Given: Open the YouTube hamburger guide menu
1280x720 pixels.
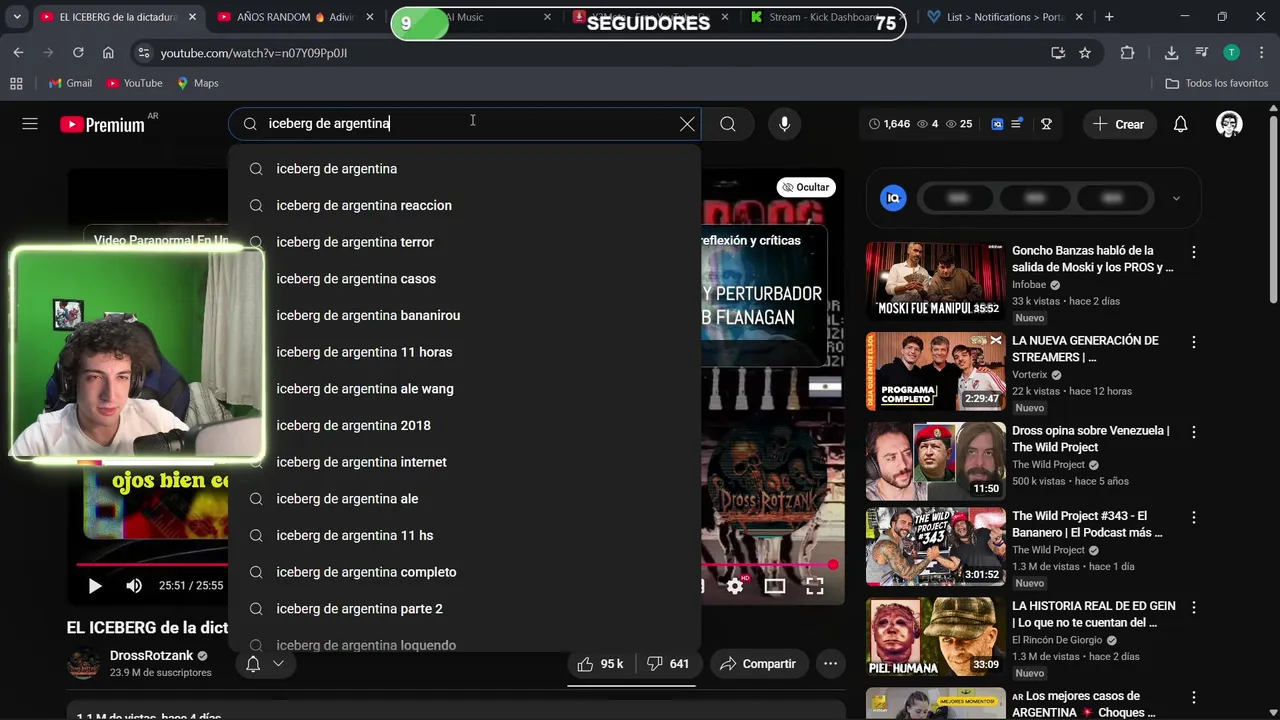Looking at the screenshot, I should point(30,124).
